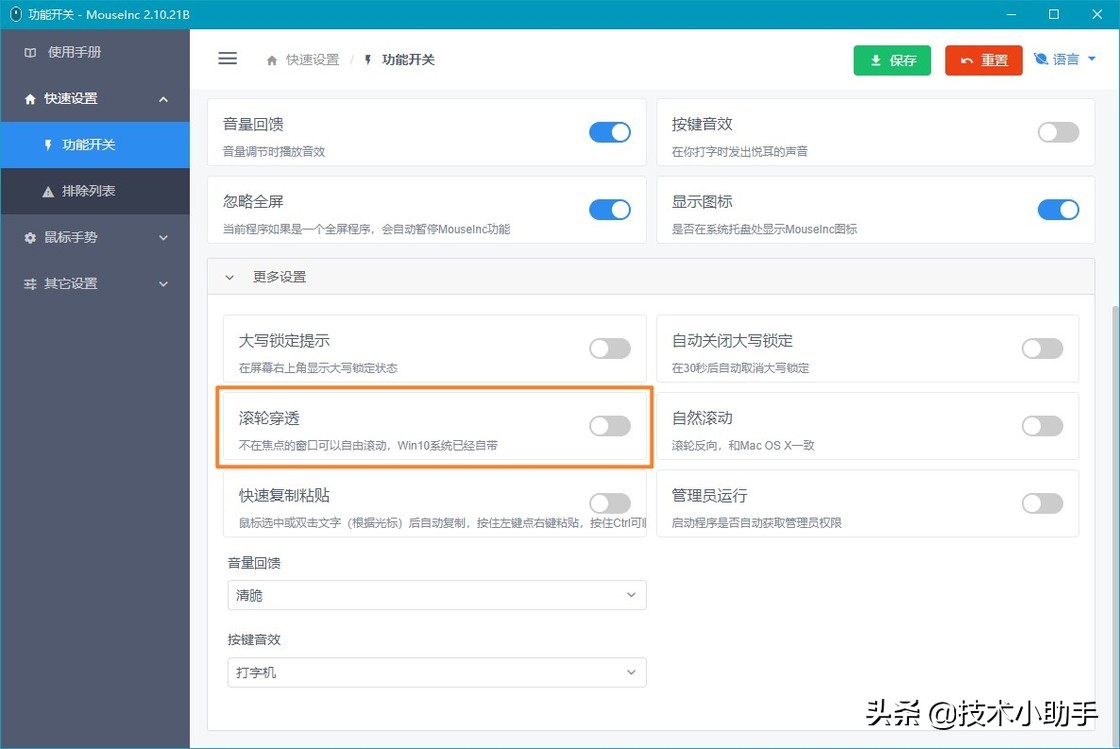Click the download icon on the 保存 button
The height and width of the screenshot is (749, 1120).
click(874, 60)
